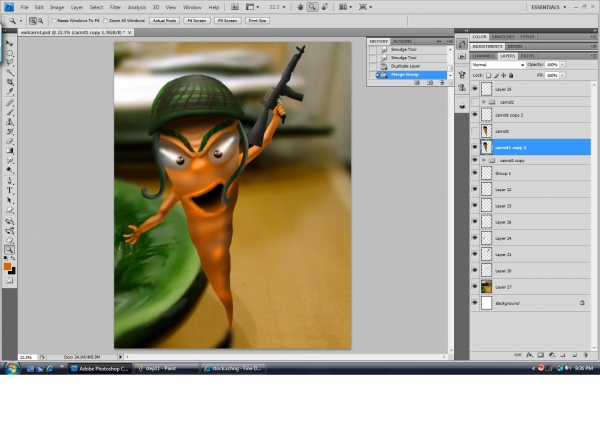Select the History Brush tool
600x438 pixels.
(10, 132)
